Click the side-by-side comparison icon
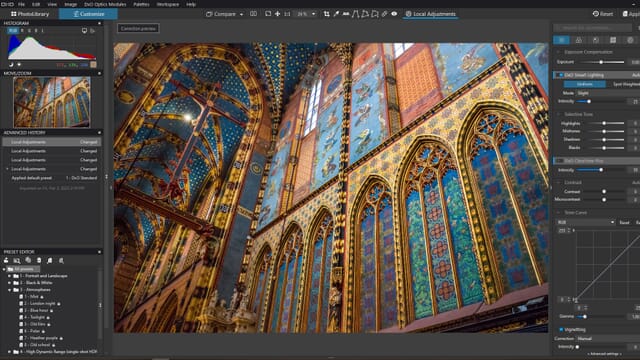The height and width of the screenshot is (360, 640). [x=253, y=14]
